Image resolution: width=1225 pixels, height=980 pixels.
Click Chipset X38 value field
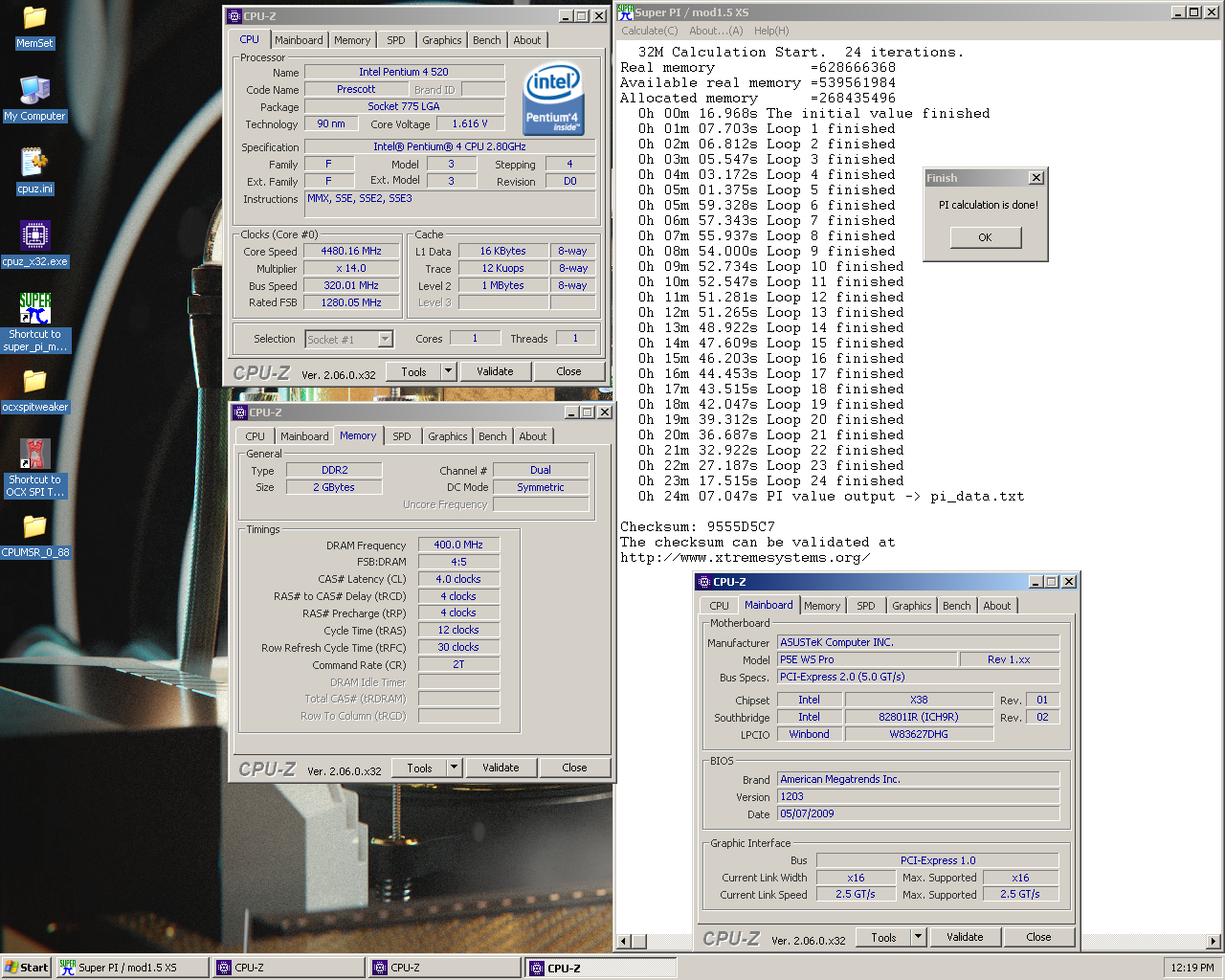[919, 700]
